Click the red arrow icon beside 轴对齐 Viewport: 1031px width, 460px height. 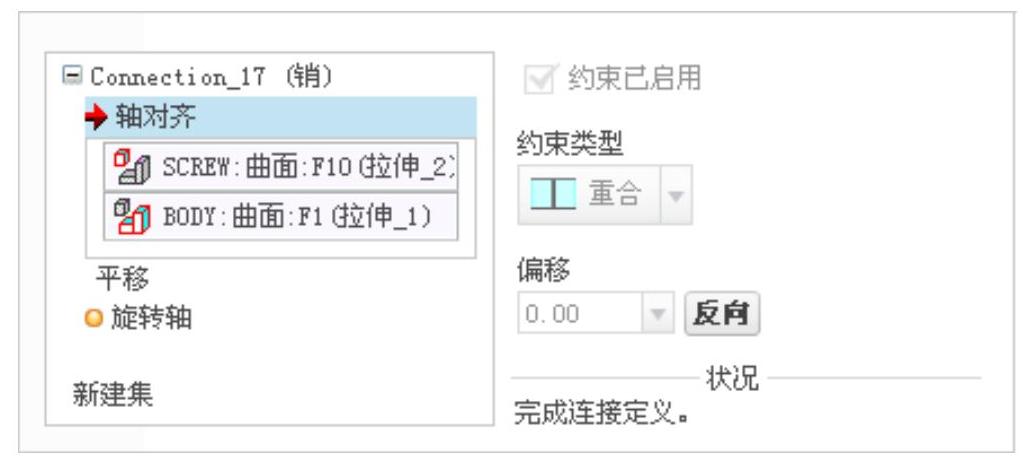point(97,118)
